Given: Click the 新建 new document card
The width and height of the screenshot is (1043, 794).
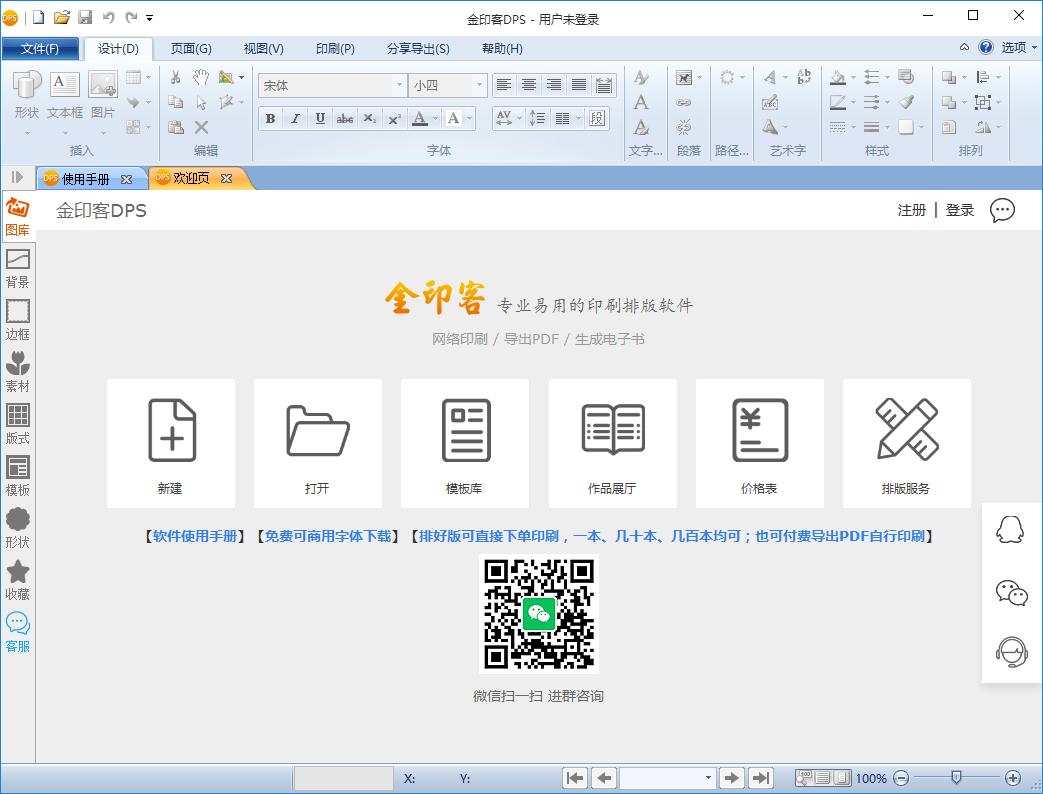Looking at the screenshot, I should pyautogui.click(x=171, y=444).
